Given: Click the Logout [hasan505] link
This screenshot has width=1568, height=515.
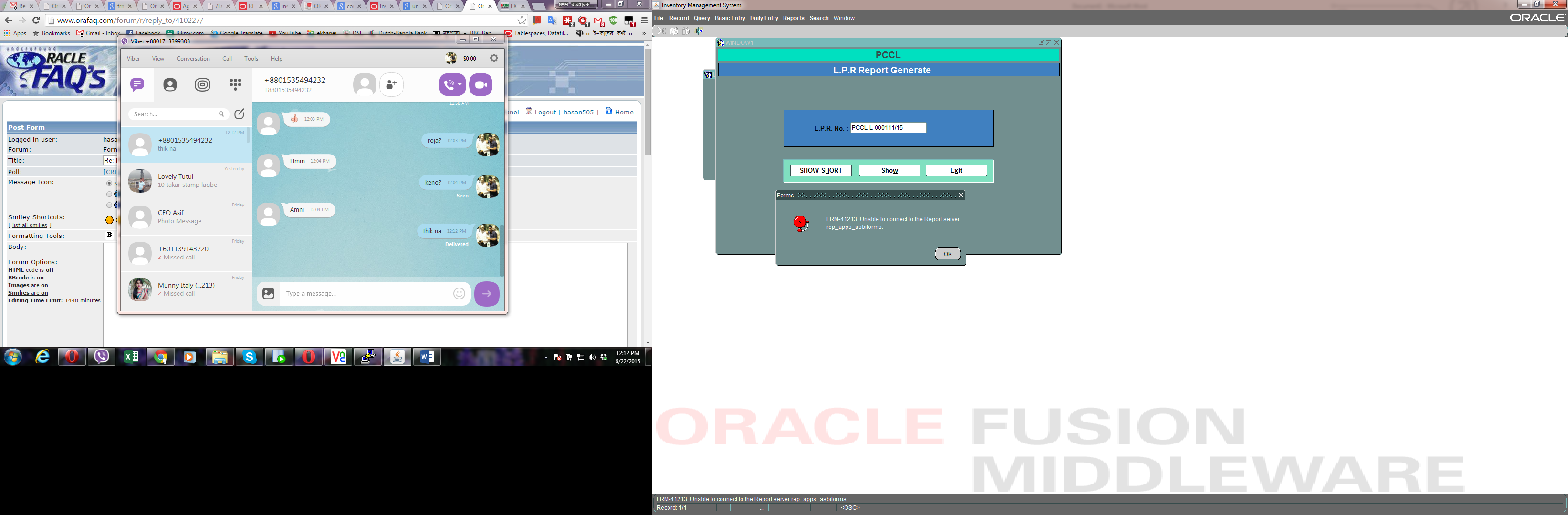Looking at the screenshot, I should coord(562,112).
